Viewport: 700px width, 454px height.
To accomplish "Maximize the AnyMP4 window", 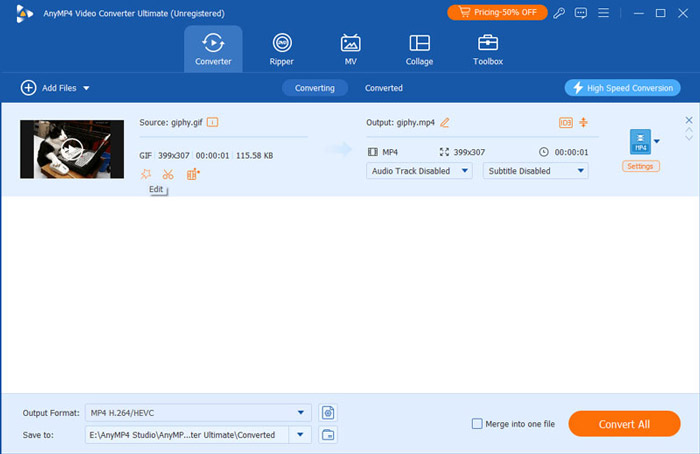I will (661, 13).
